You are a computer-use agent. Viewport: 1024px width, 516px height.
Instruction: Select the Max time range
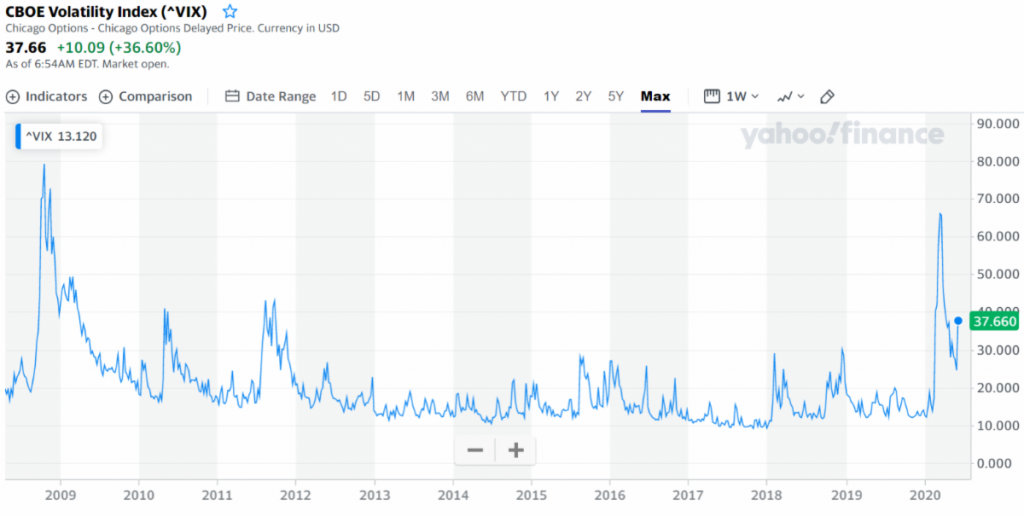click(x=656, y=97)
